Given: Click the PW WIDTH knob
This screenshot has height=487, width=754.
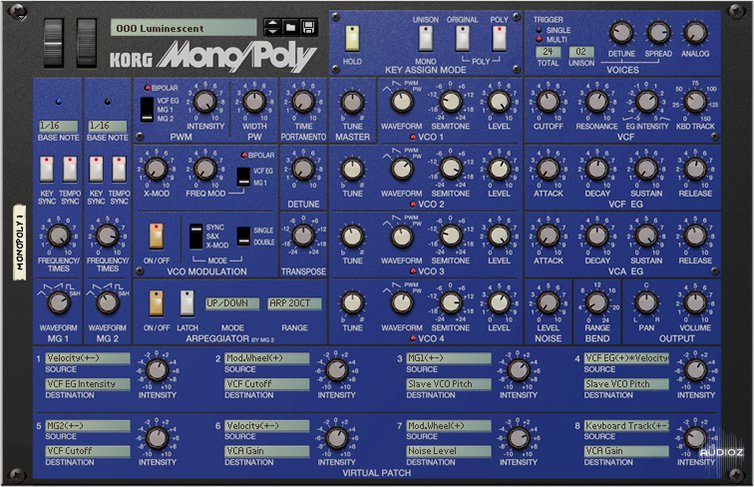Looking at the screenshot, I should tap(254, 101).
